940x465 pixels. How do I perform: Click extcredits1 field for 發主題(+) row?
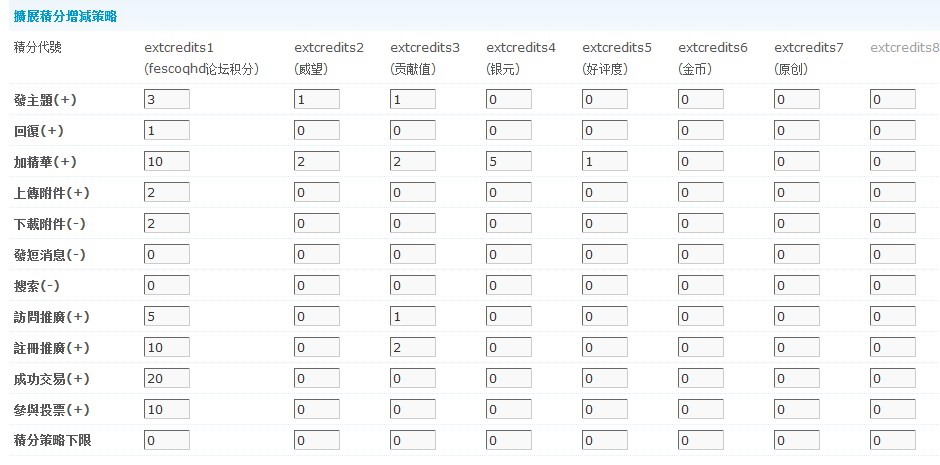pyautogui.click(x=167, y=99)
